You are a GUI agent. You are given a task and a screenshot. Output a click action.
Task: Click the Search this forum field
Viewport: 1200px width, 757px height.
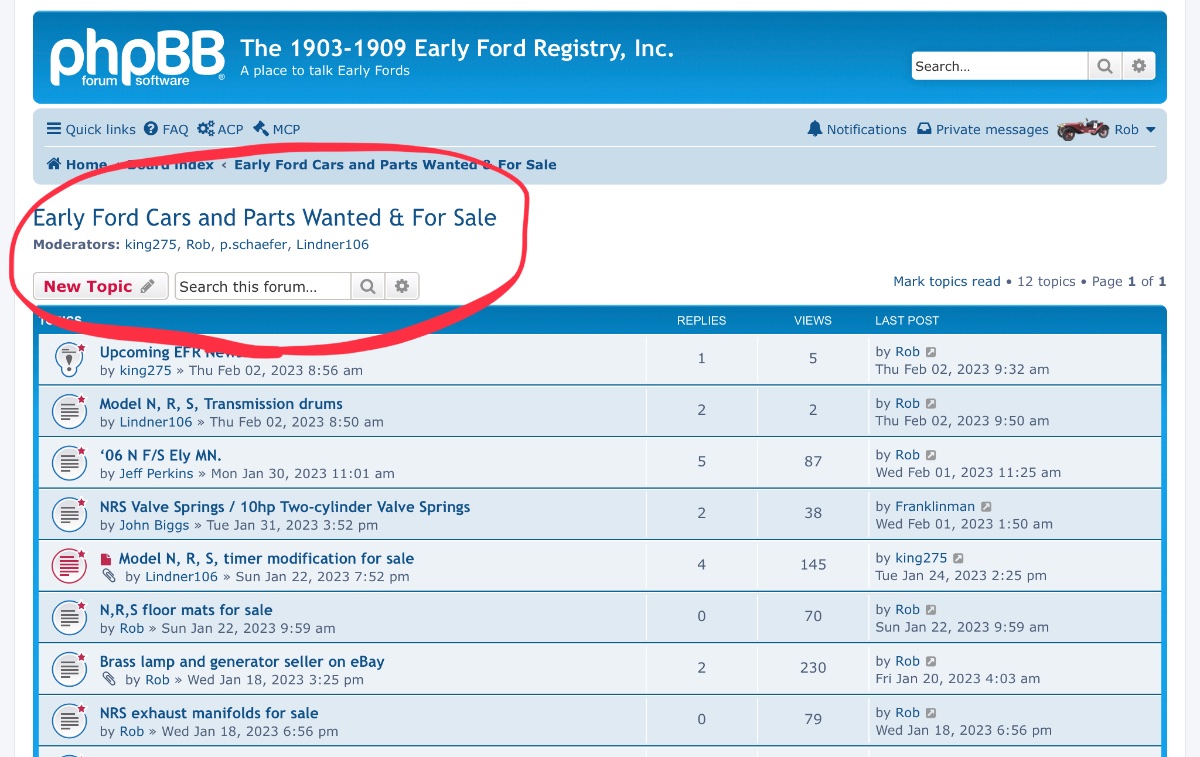point(263,286)
